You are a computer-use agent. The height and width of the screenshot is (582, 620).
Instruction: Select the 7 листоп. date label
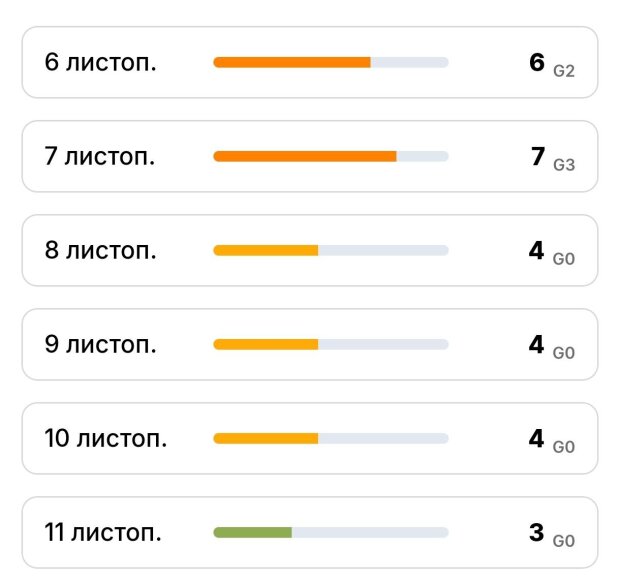tap(100, 156)
